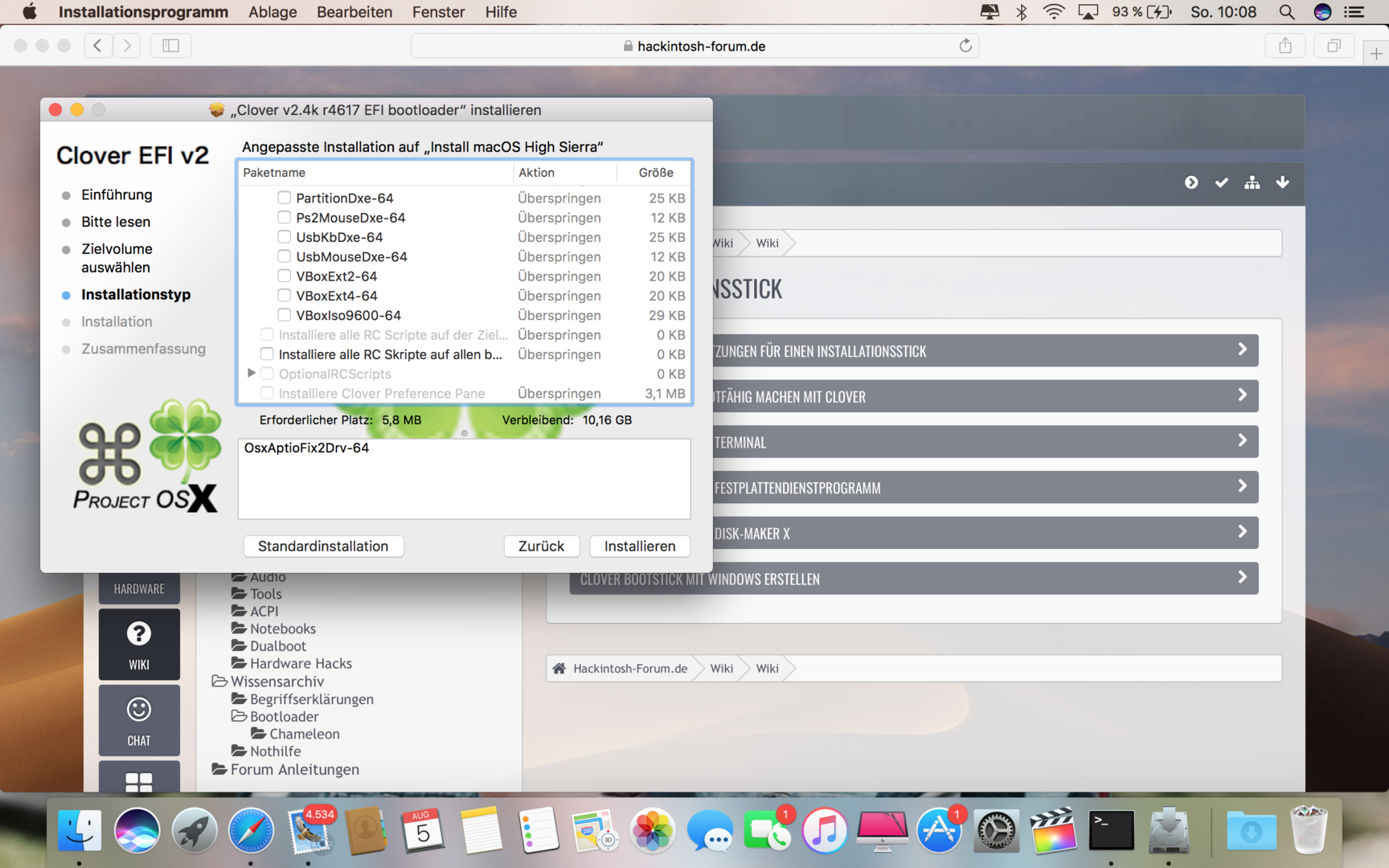
Task: Open App Store icon in Dock
Action: point(939,830)
